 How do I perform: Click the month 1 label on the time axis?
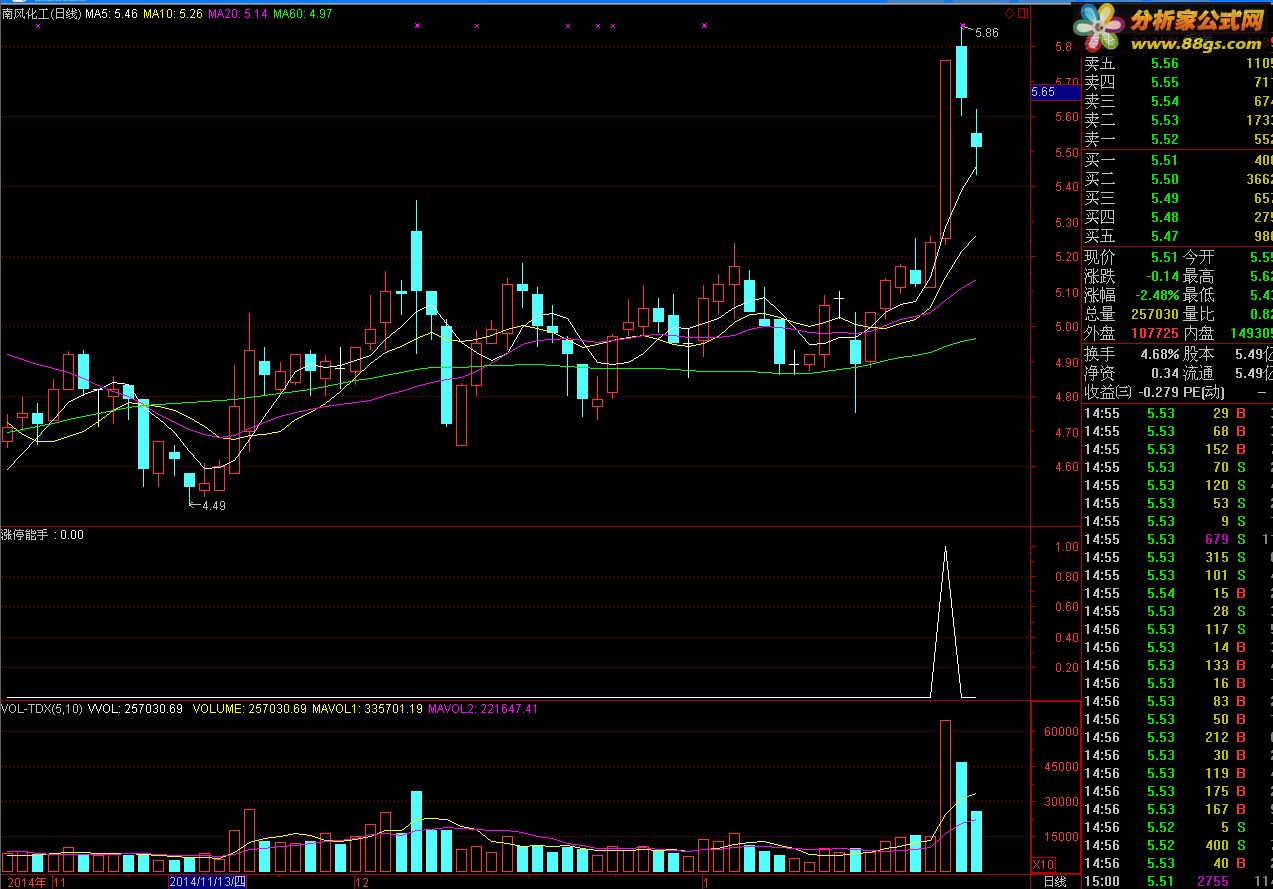click(707, 882)
